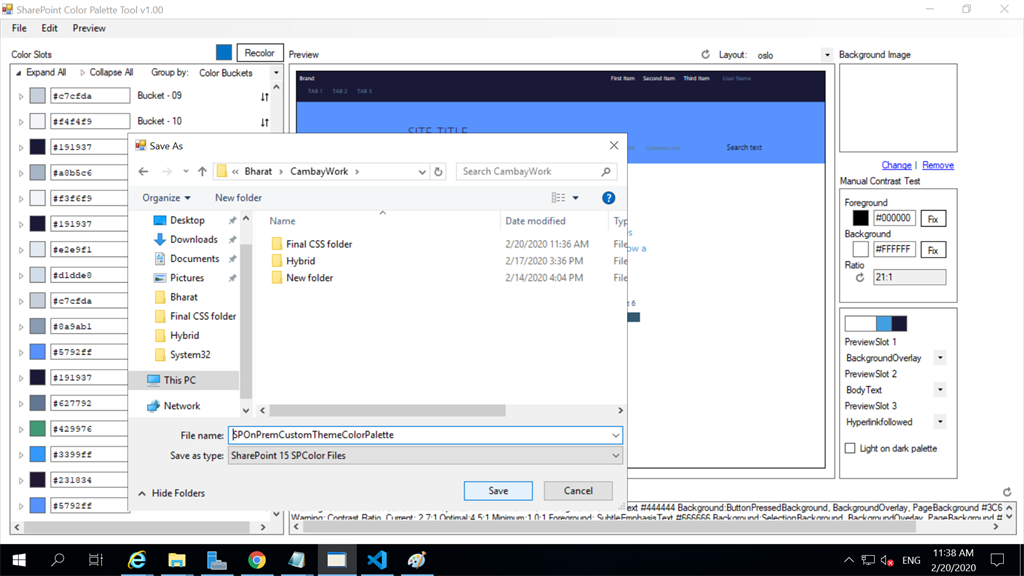
Task: Expand the #c7cfda Bucket - 09 row
Action: pyautogui.click(x=21, y=97)
